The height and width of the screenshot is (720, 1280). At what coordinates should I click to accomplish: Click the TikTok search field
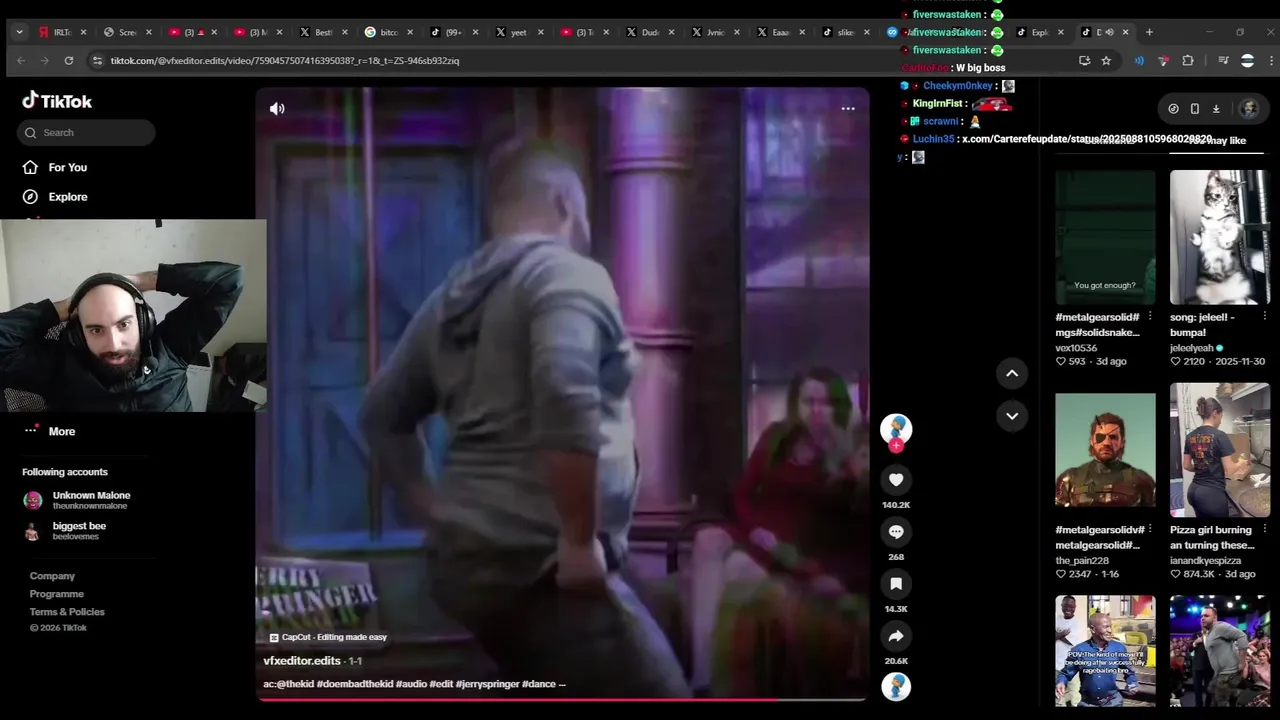click(x=86, y=132)
